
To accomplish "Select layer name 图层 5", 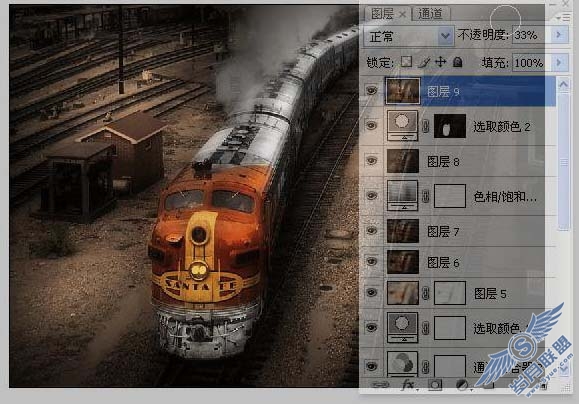I will coord(490,294).
